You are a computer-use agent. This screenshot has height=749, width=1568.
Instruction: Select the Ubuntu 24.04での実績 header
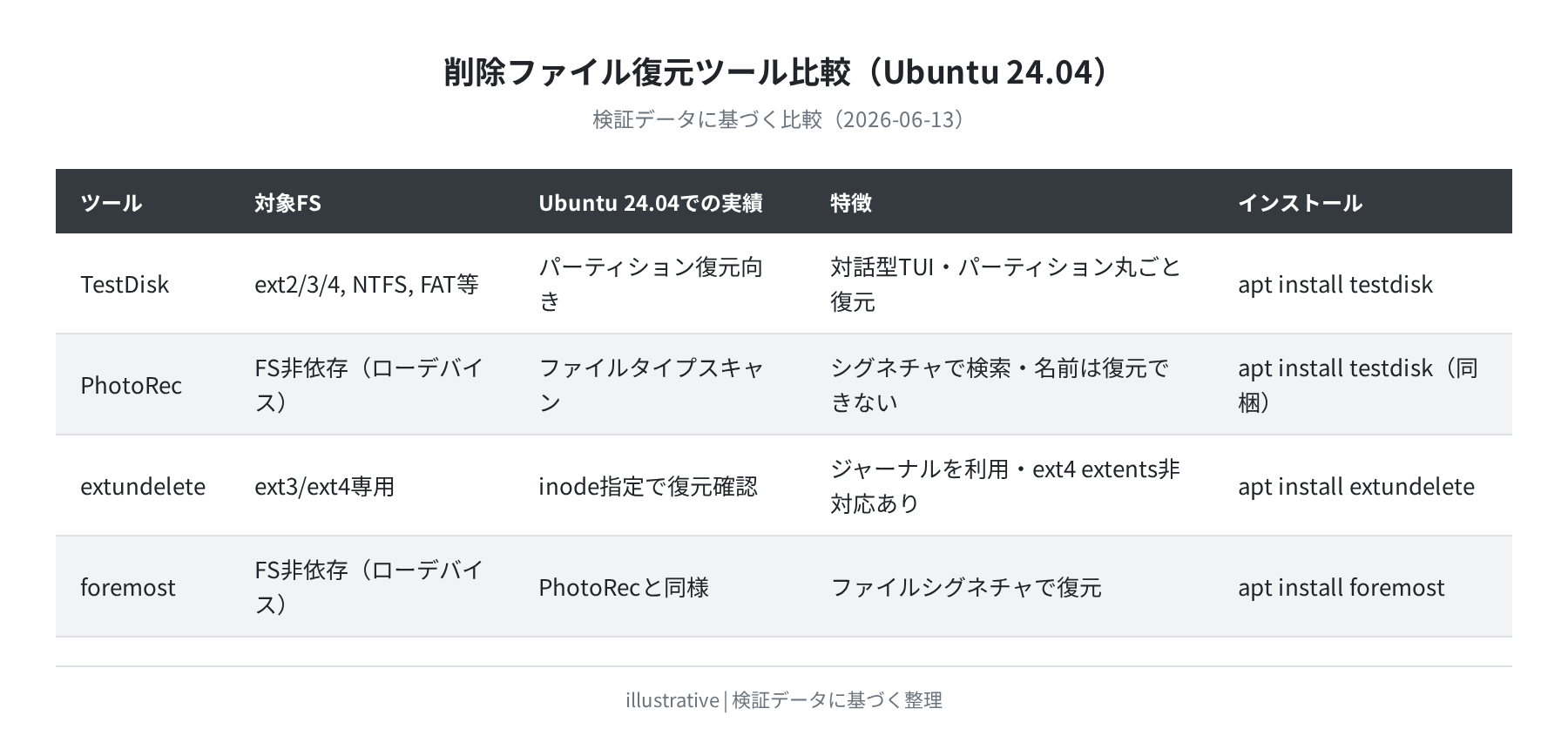pos(650,203)
